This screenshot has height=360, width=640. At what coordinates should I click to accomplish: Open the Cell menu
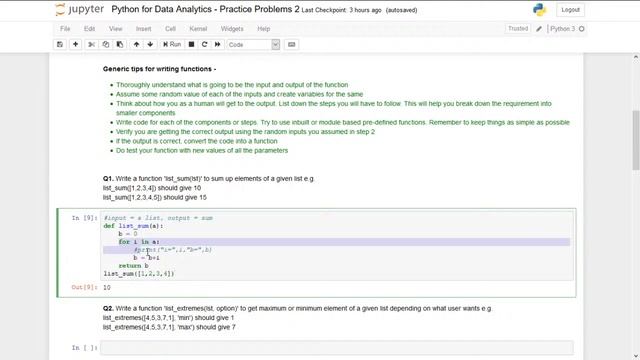[170, 29]
